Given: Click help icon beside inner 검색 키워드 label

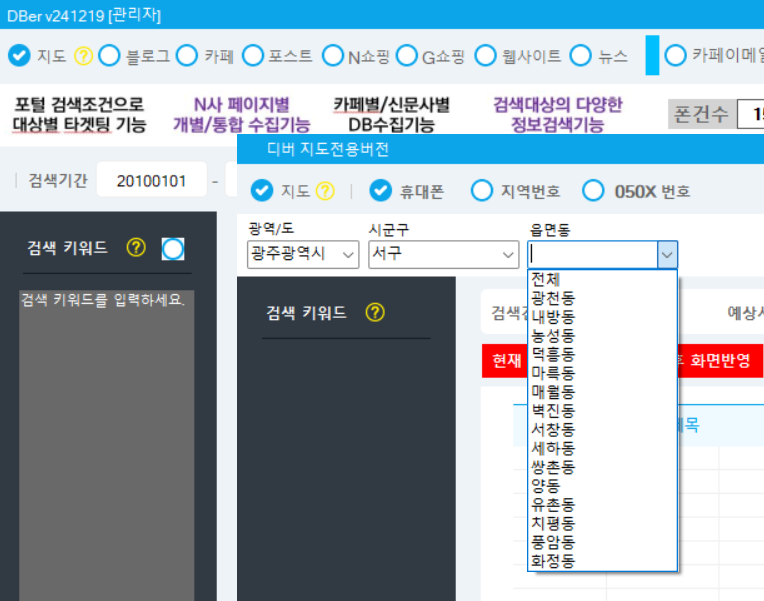Looking at the screenshot, I should tap(375, 313).
